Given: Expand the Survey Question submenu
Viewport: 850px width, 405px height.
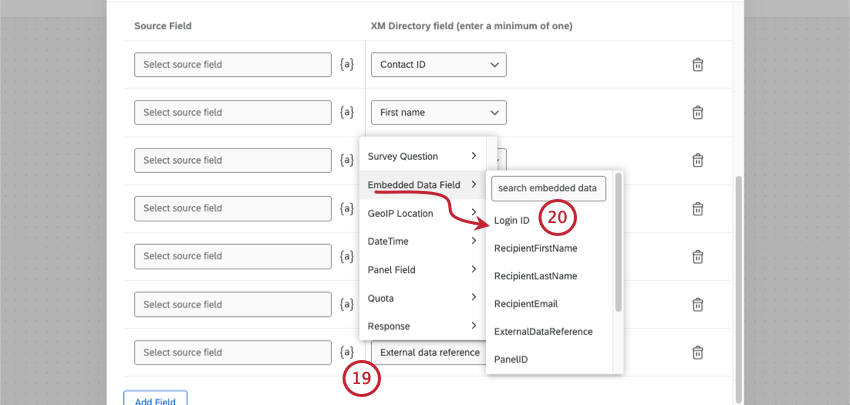Looking at the screenshot, I should (422, 156).
